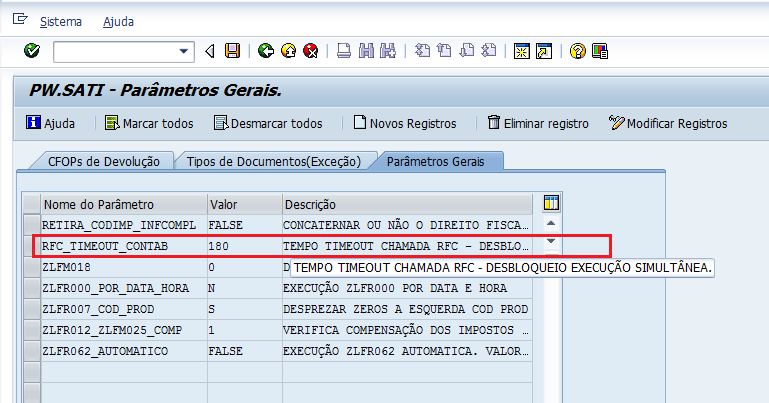Open the Sistema menu
The image size is (769, 403).
coord(61,22)
